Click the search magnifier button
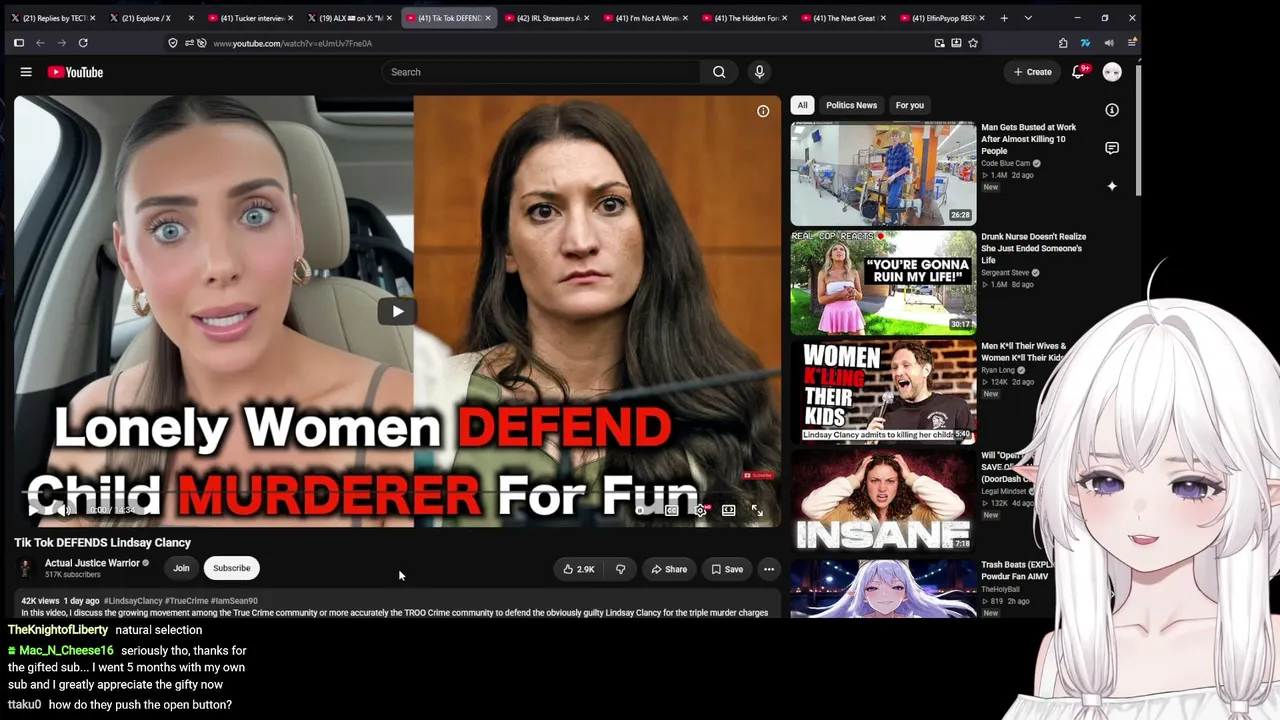1280x720 pixels. (x=719, y=72)
